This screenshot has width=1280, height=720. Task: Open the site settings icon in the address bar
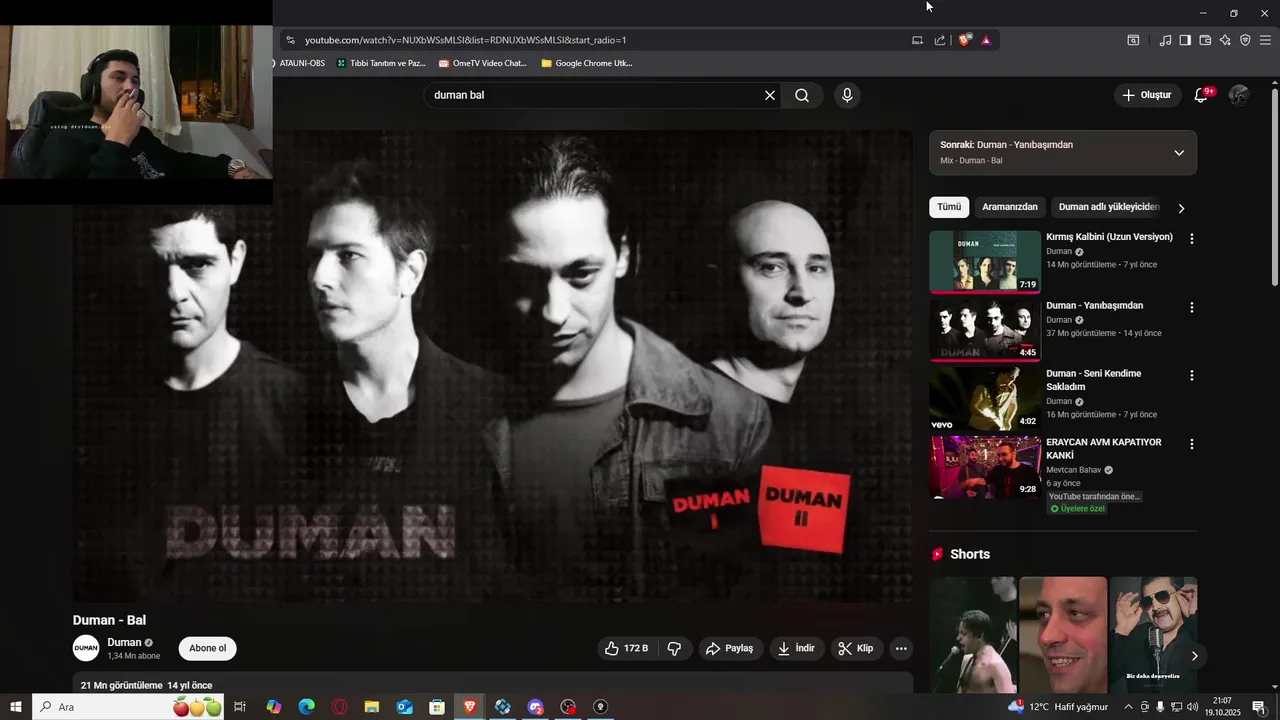(x=290, y=40)
